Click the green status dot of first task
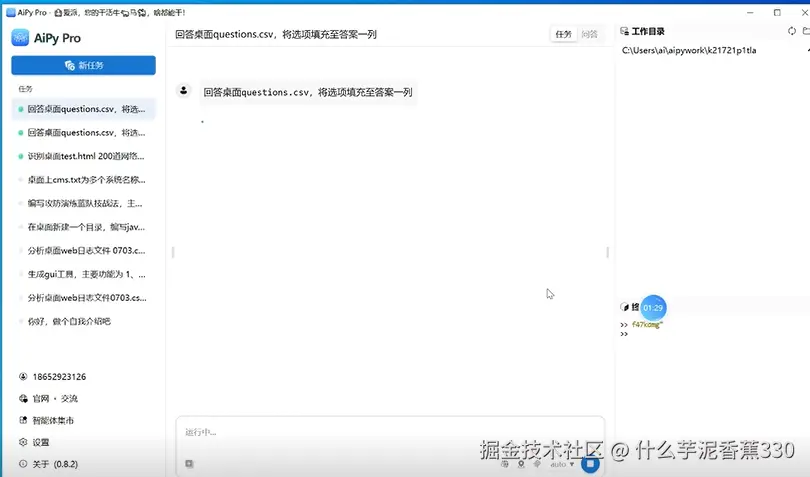This screenshot has height=477, width=810. click(21, 109)
